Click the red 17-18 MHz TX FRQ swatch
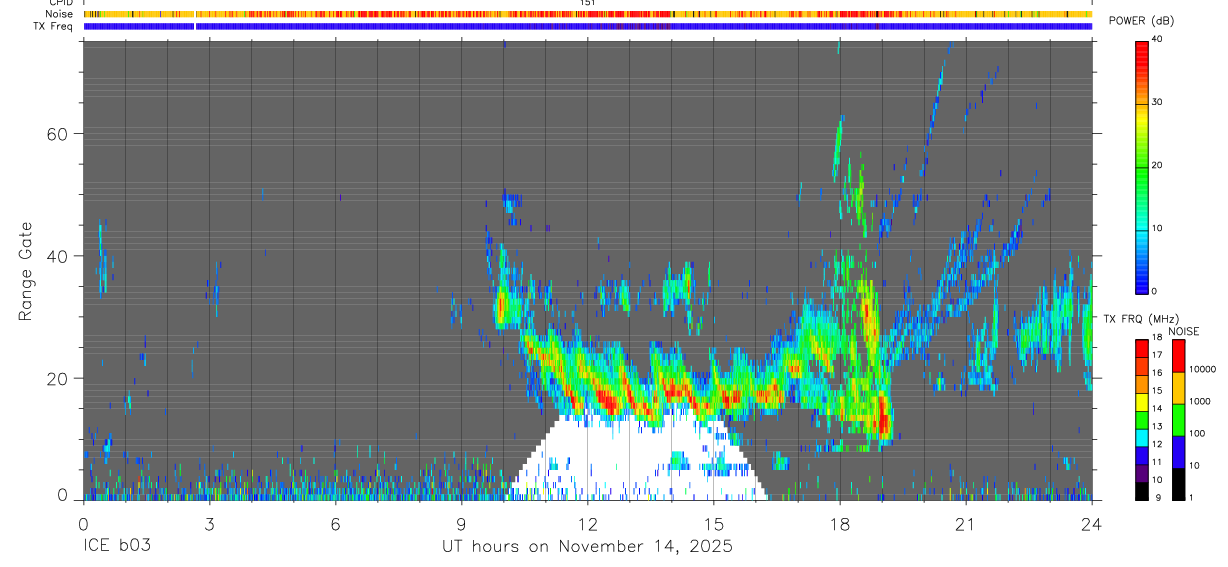This screenshot has width=1228, height=567. [1142, 348]
